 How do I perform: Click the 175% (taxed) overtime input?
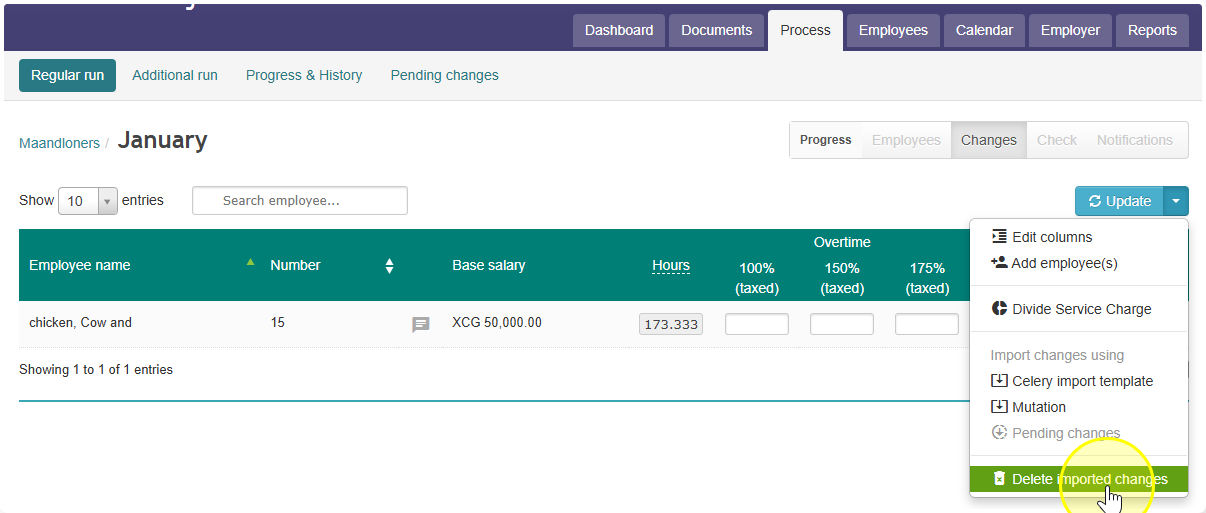point(927,324)
